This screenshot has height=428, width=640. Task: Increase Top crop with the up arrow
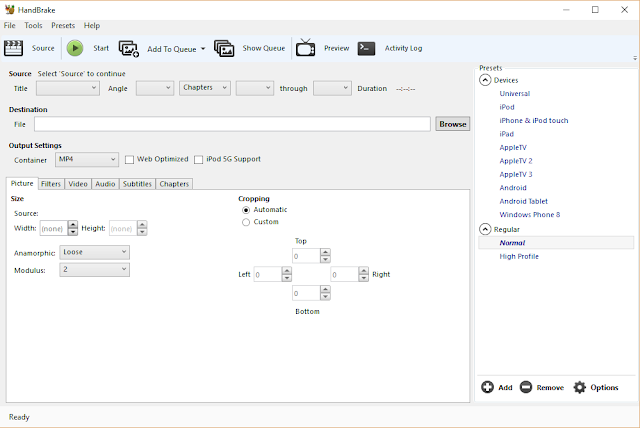(325, 252)
